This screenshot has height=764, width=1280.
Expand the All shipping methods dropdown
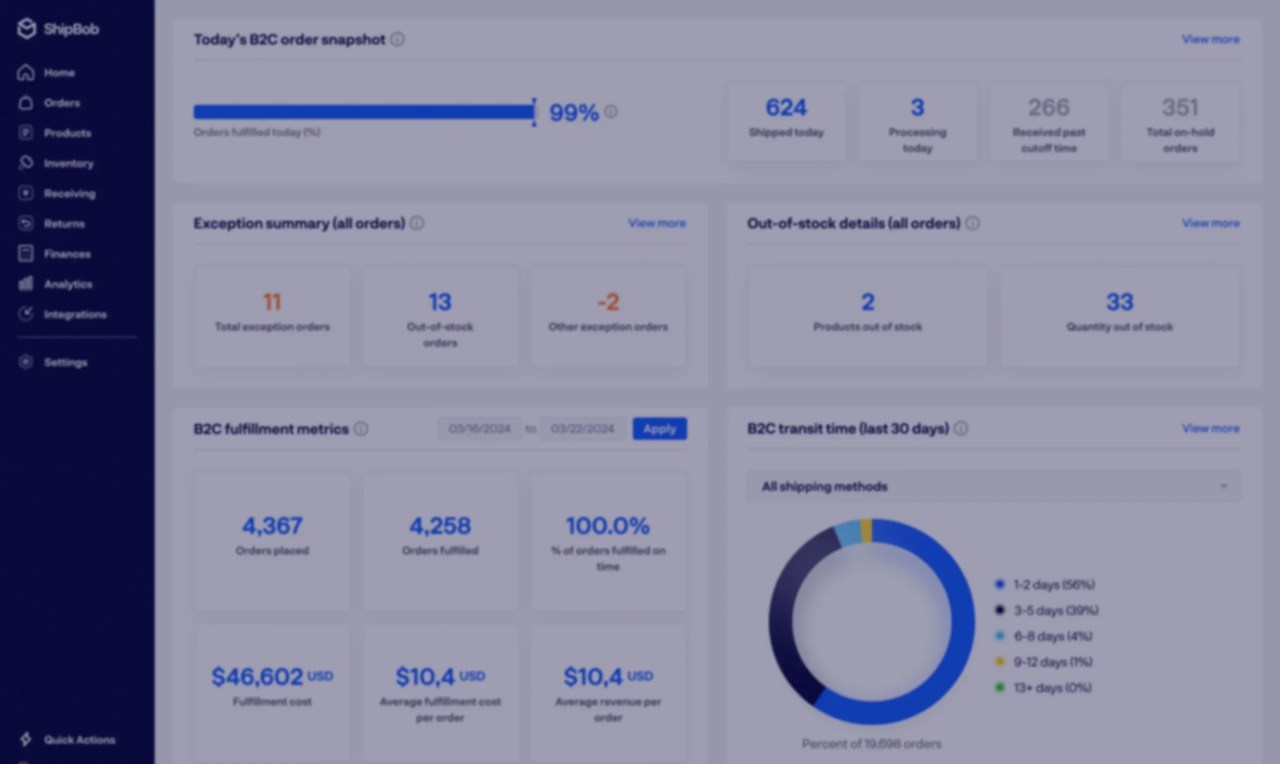994,487
